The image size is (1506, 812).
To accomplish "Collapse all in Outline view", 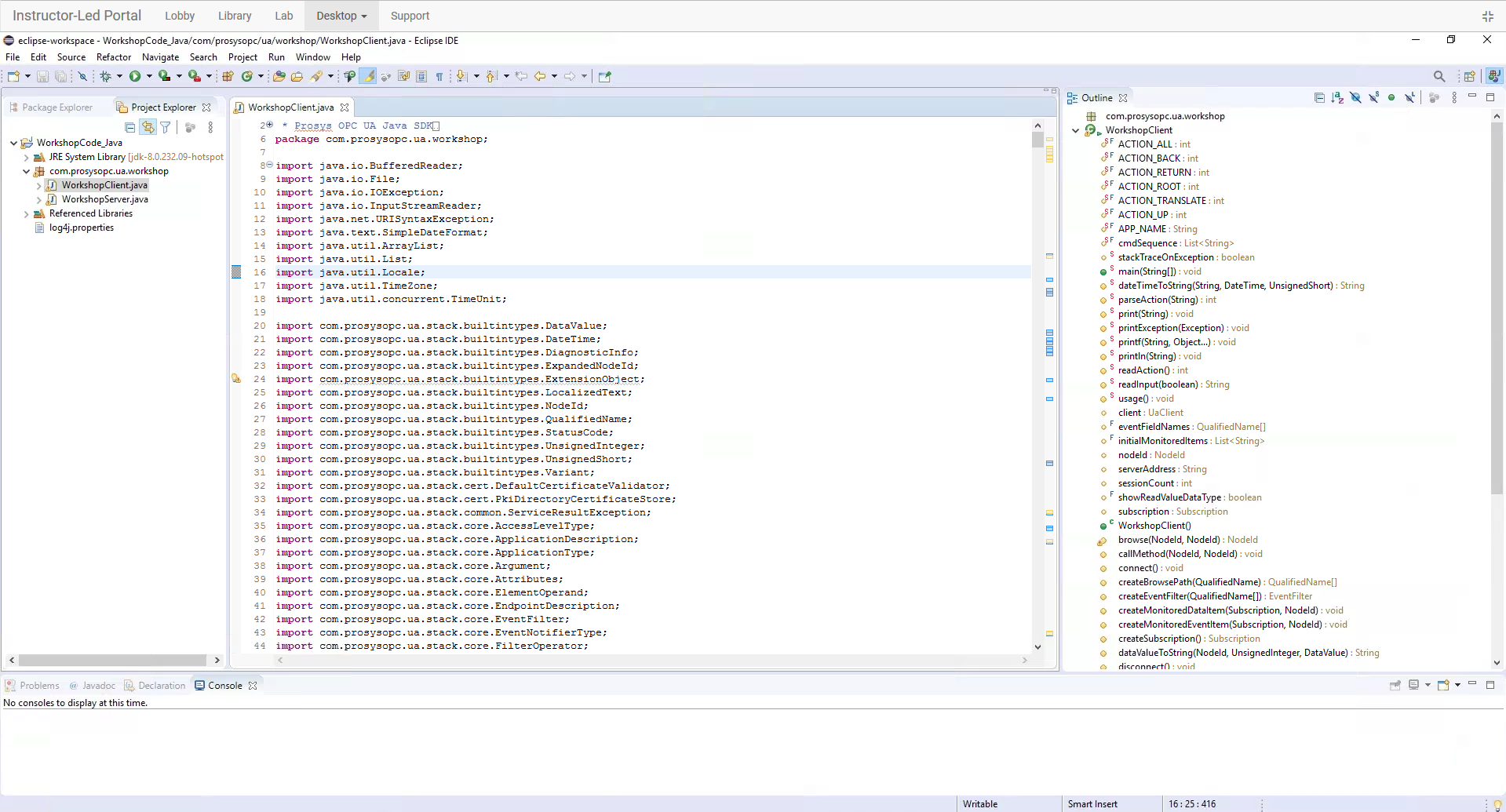I will [x=1319, y=98].
